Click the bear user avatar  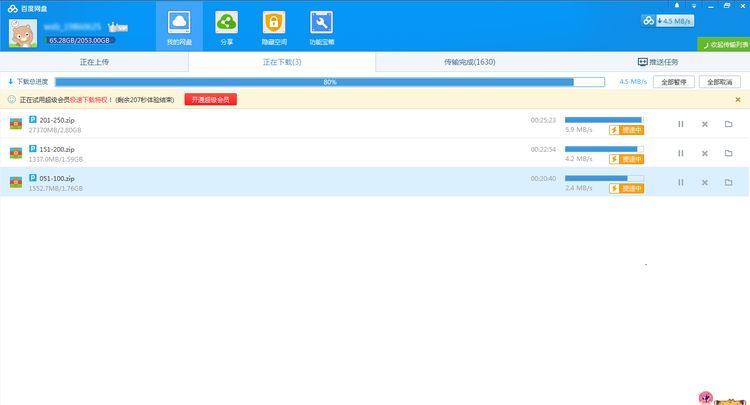tap(22, 33)
